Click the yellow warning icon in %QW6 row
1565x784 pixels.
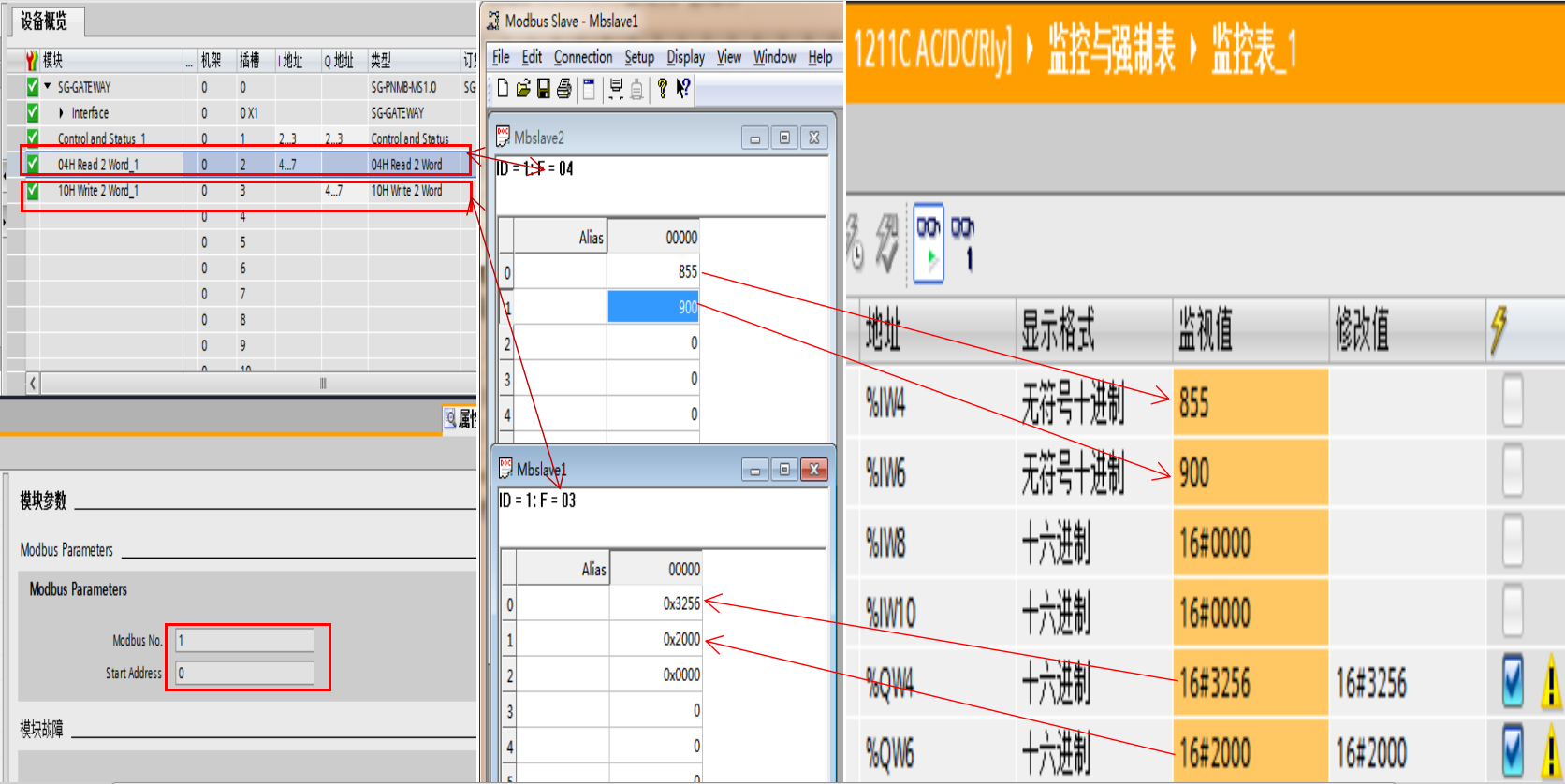pos(1551,750)
